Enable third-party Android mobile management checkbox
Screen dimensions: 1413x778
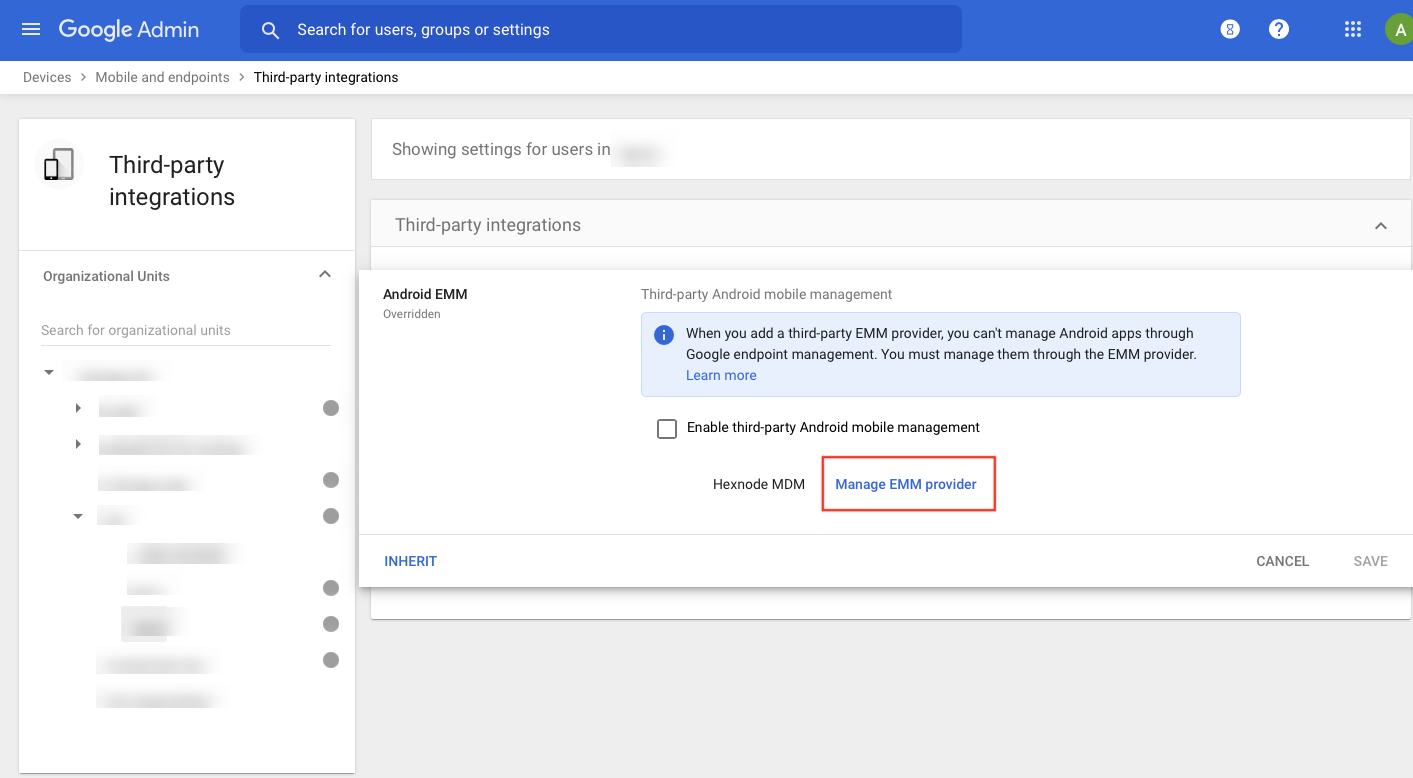(x=667, y=429)
